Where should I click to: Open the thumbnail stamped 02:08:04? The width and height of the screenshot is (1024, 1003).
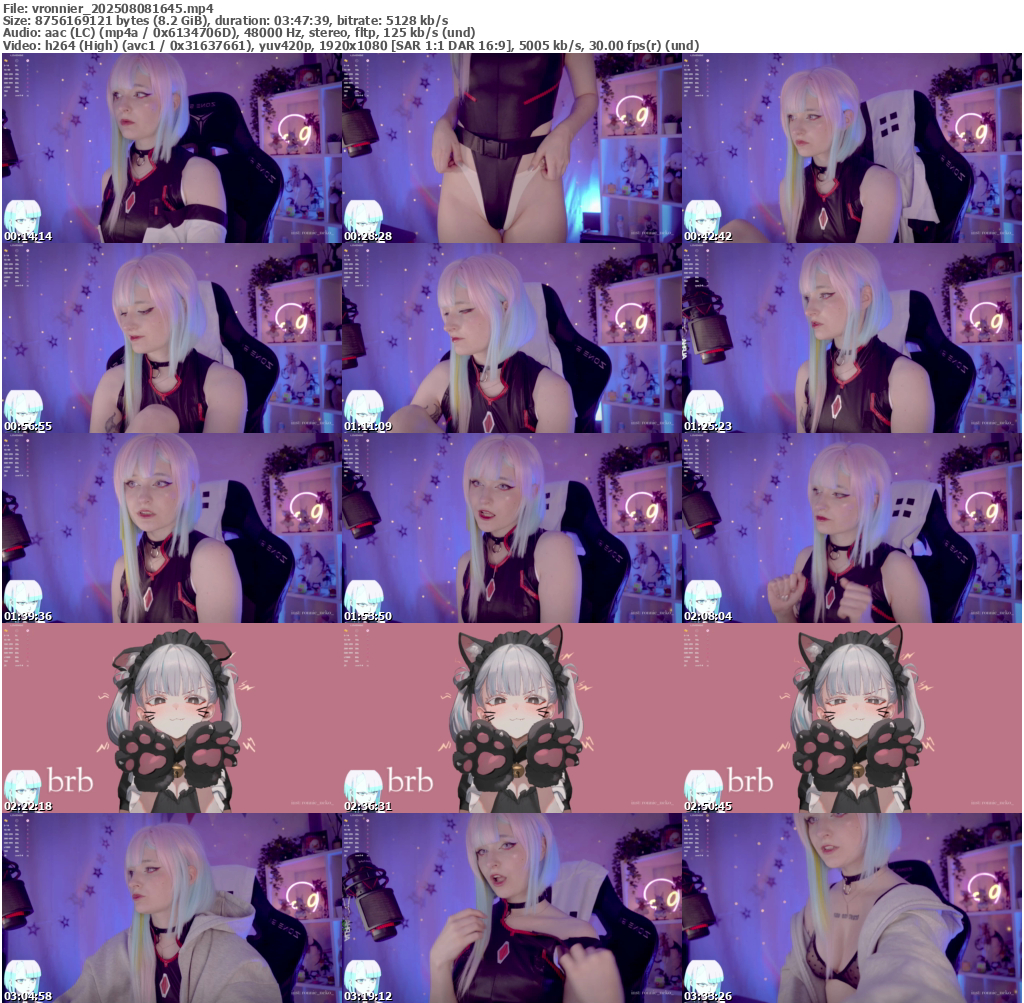click(x=852, y=528)
